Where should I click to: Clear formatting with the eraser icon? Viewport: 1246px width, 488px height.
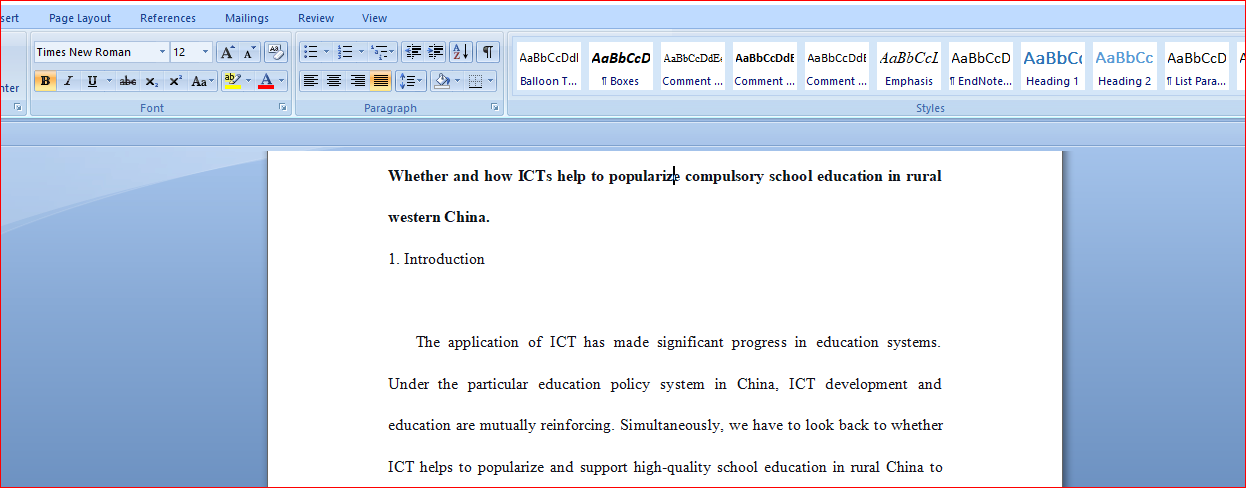pos(276,52)
